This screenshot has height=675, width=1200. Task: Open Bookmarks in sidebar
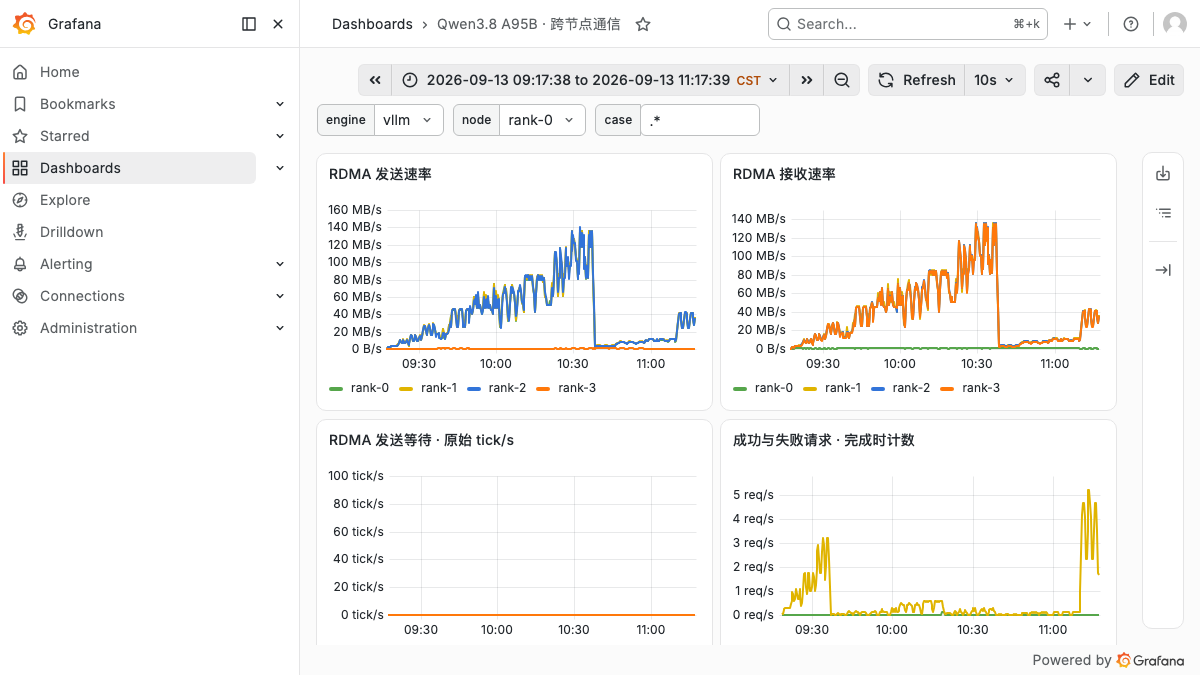[x=77, y=104]
